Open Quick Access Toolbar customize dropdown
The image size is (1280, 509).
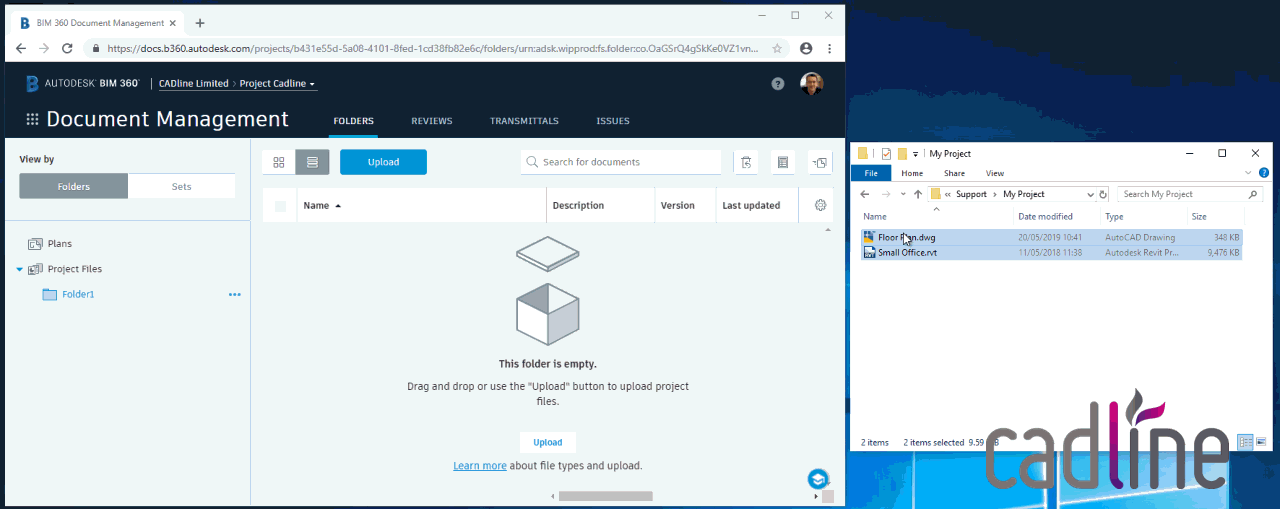point(917,154)
